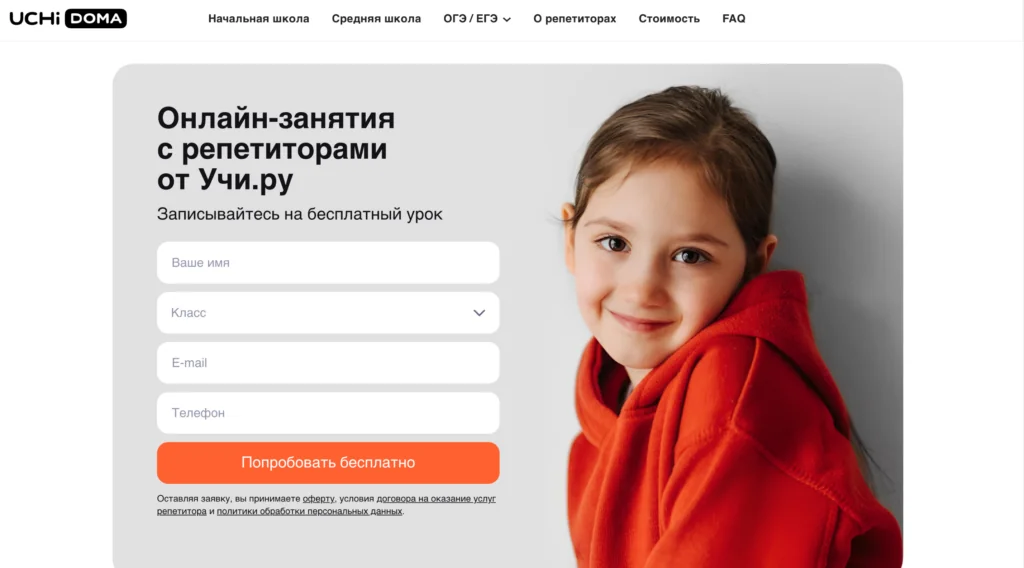Open the О репетиторах page
The width and height of the screenshot is (1024, 568).
575,19
